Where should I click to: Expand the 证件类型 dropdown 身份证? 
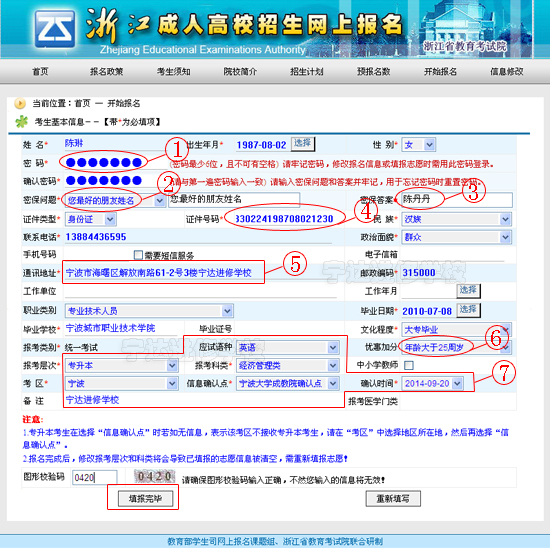90,219
